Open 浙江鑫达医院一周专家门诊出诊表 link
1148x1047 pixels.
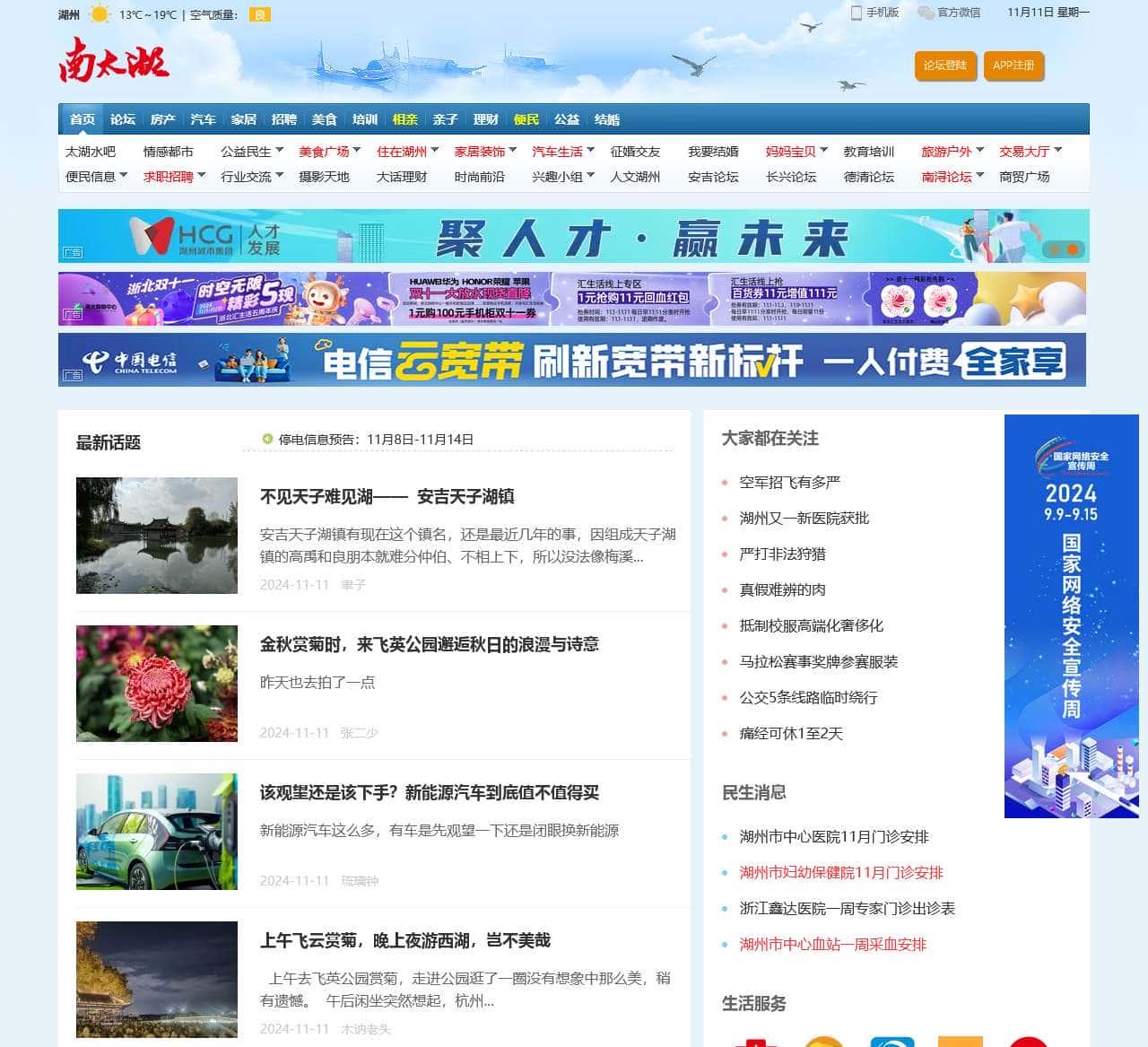(x=848, y=908)
